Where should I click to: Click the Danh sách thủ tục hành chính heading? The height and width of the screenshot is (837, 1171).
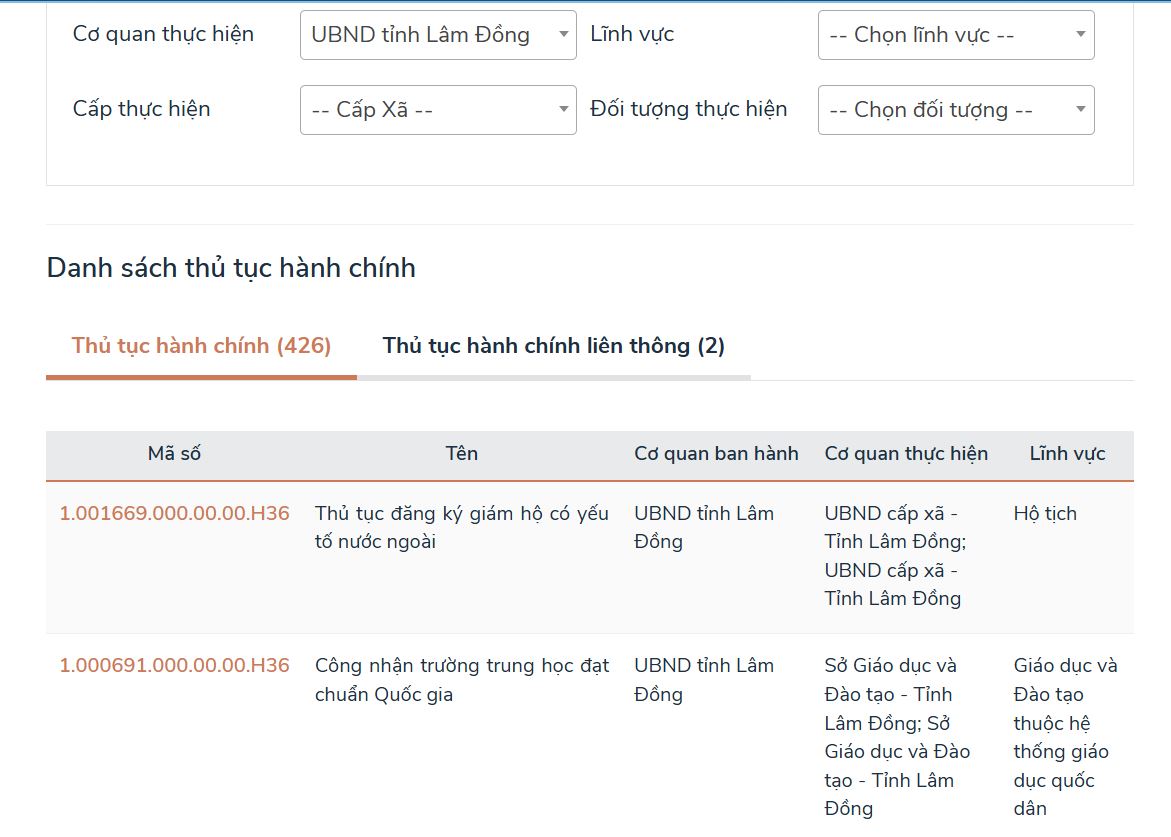[231, 268]
